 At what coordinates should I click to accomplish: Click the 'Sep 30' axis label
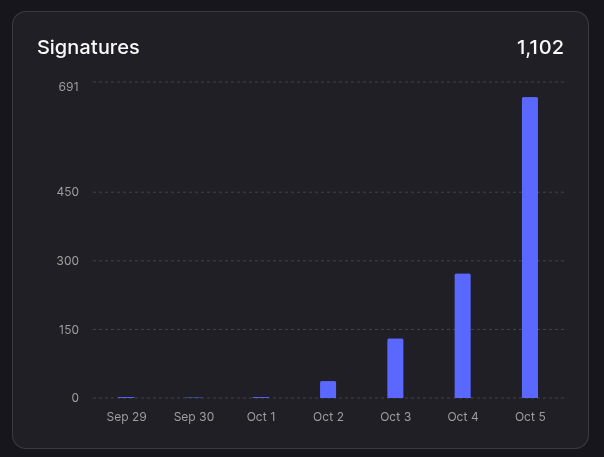point(194,417)
